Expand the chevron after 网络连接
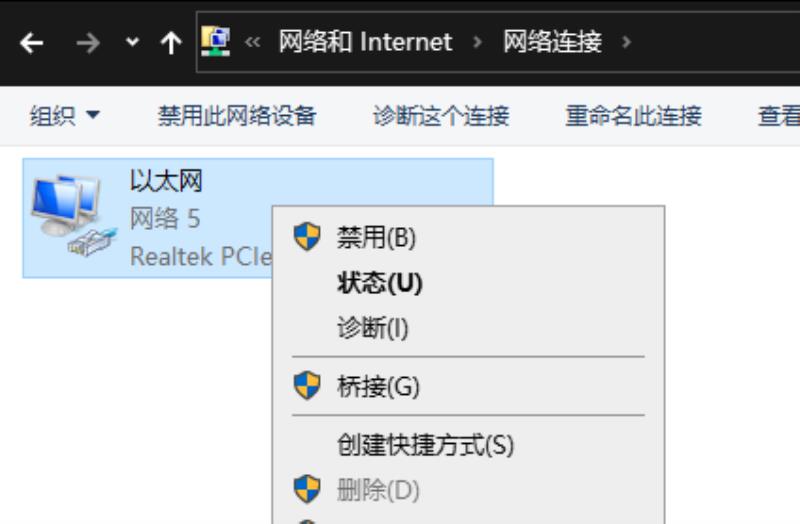Screen dimensions: 800x524 coord(627,42)
